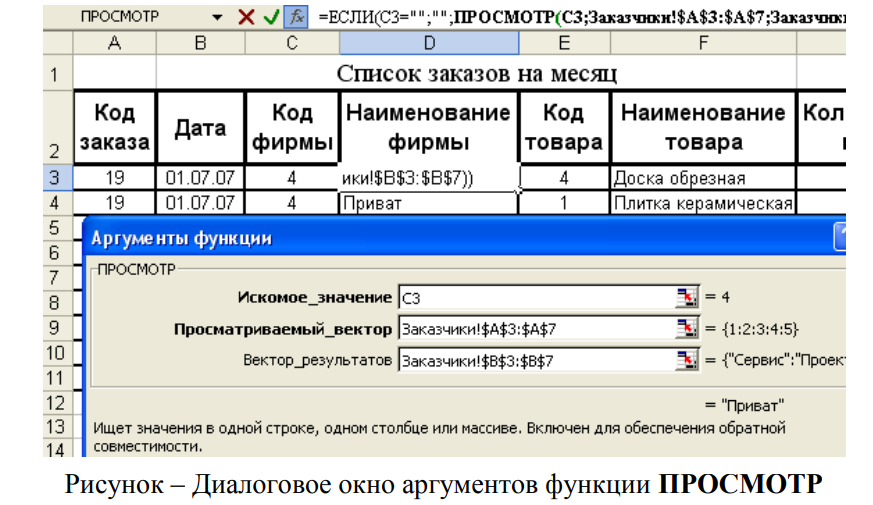This screenshot has height=505, width=873.
Task: Click the Вектор_результатов input field
Action: click(x=535, y=361)
